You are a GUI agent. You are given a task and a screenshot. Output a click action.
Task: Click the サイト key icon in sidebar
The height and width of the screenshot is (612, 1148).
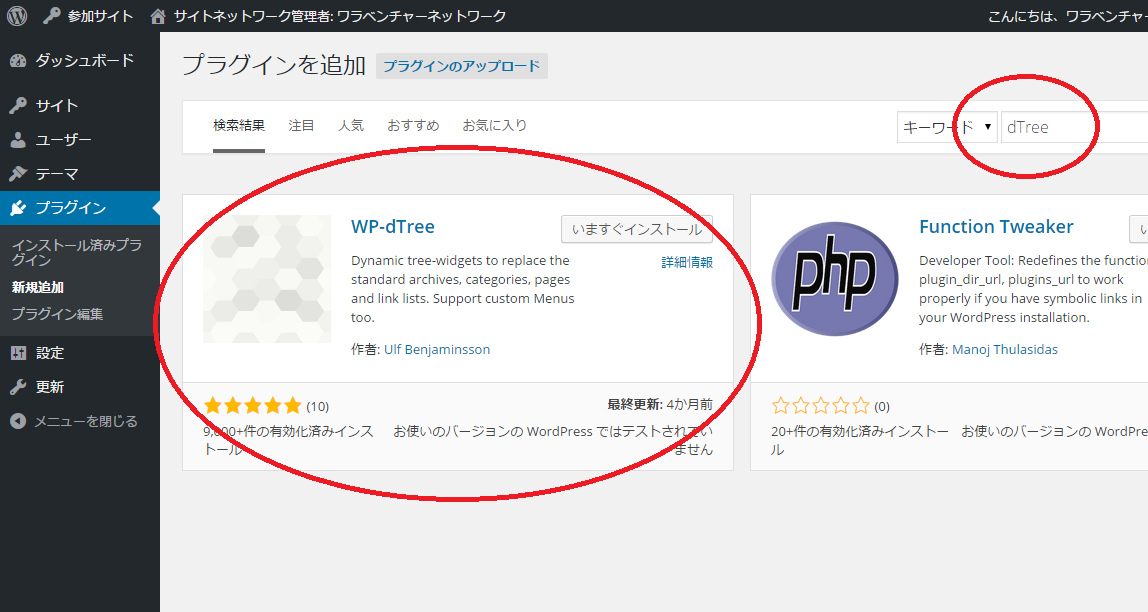coord(18,105)
